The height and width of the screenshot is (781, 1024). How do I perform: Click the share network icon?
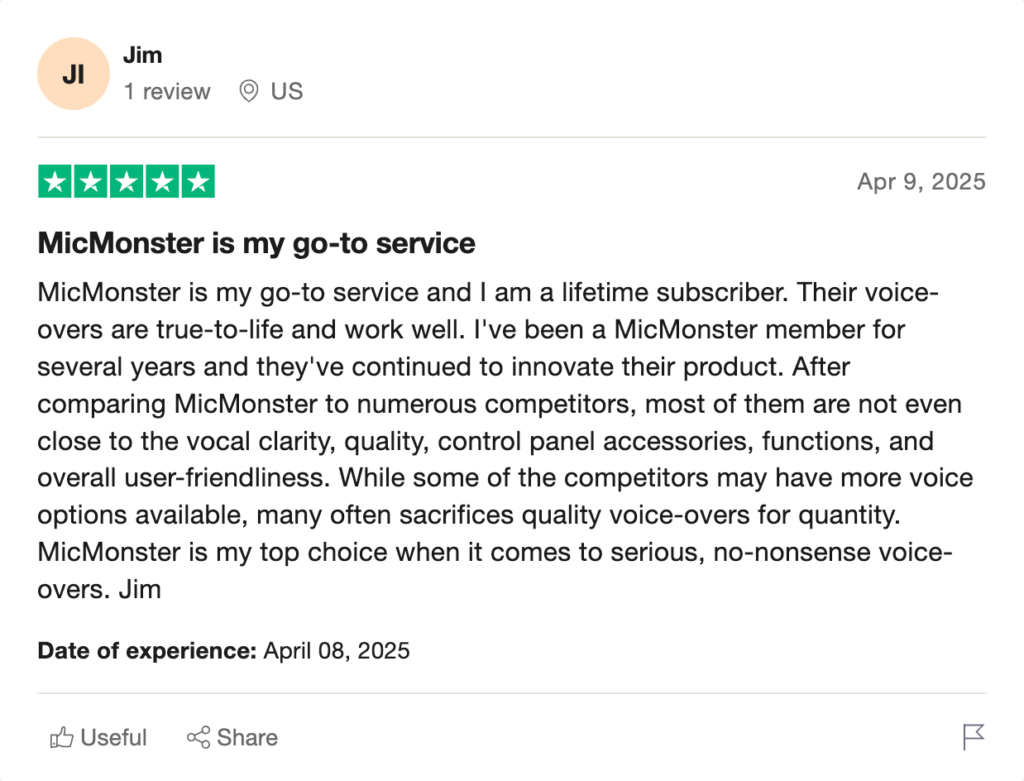point(198,738)
